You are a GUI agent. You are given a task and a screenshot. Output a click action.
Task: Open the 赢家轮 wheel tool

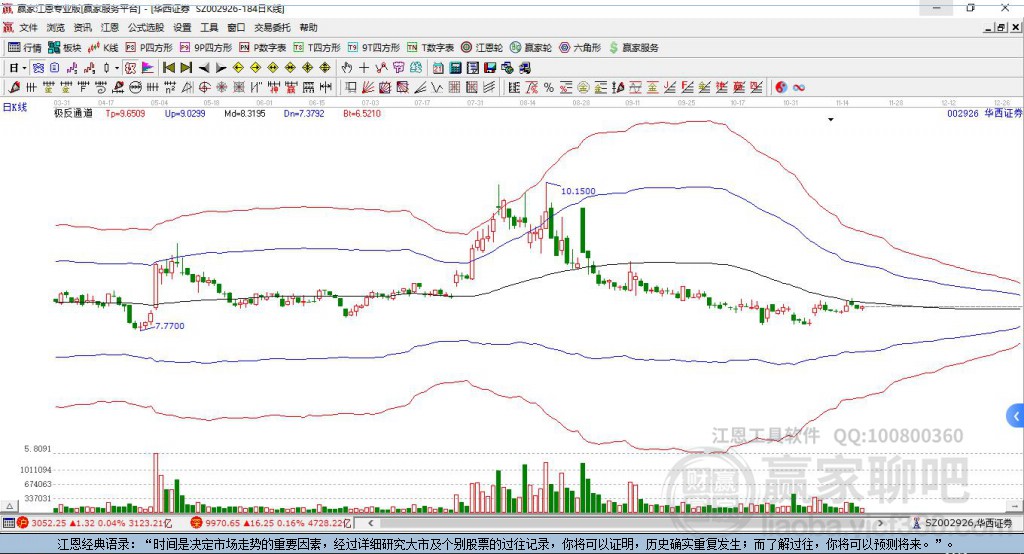pos(531,48)
